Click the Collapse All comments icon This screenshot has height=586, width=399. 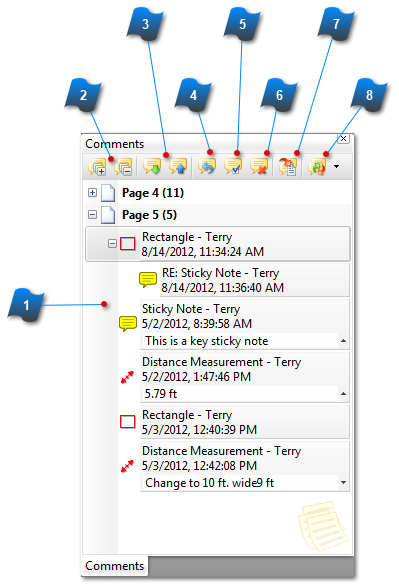124,167
